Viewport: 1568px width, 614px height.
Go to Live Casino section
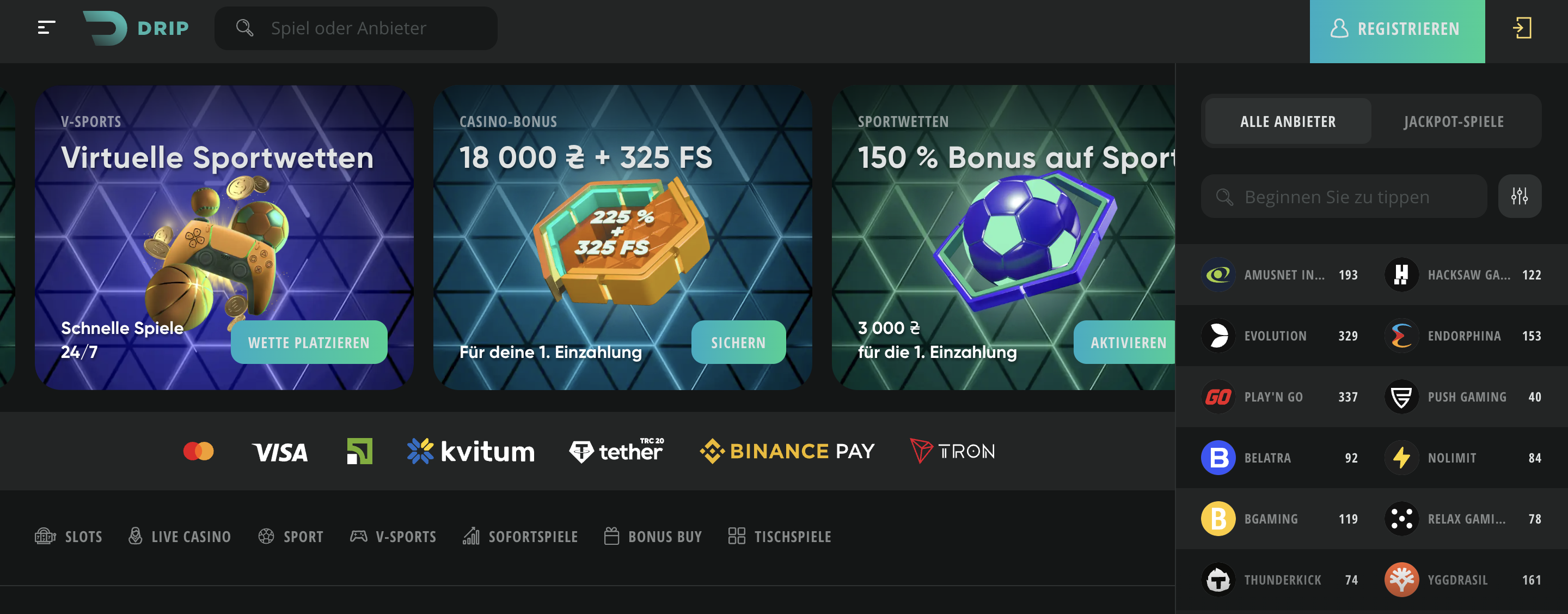[180, 536]
